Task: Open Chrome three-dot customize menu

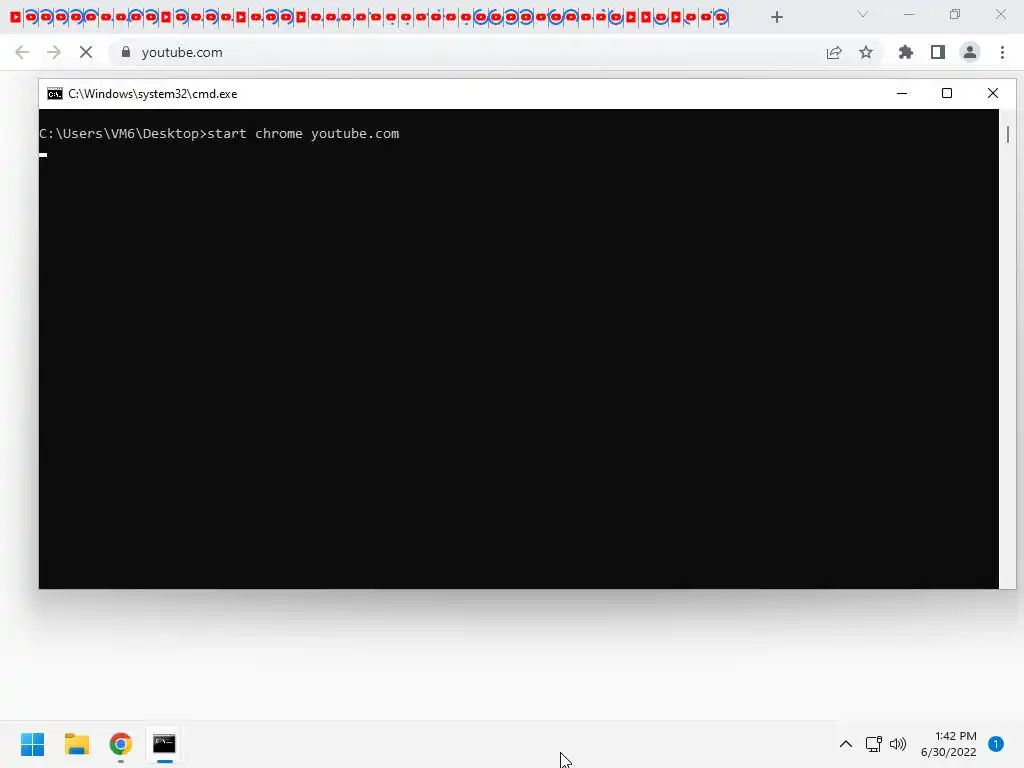Action: click(x=1002, y=52)
